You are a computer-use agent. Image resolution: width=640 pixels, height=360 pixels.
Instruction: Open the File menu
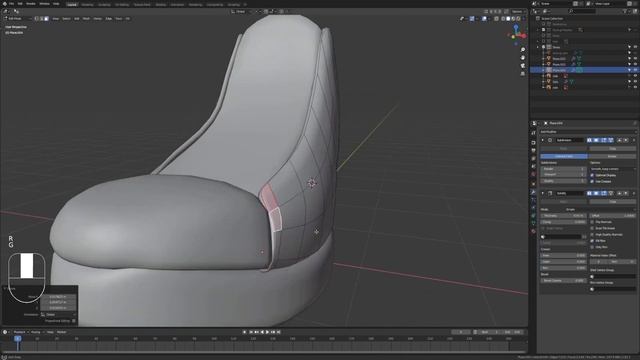coord(11,4)
